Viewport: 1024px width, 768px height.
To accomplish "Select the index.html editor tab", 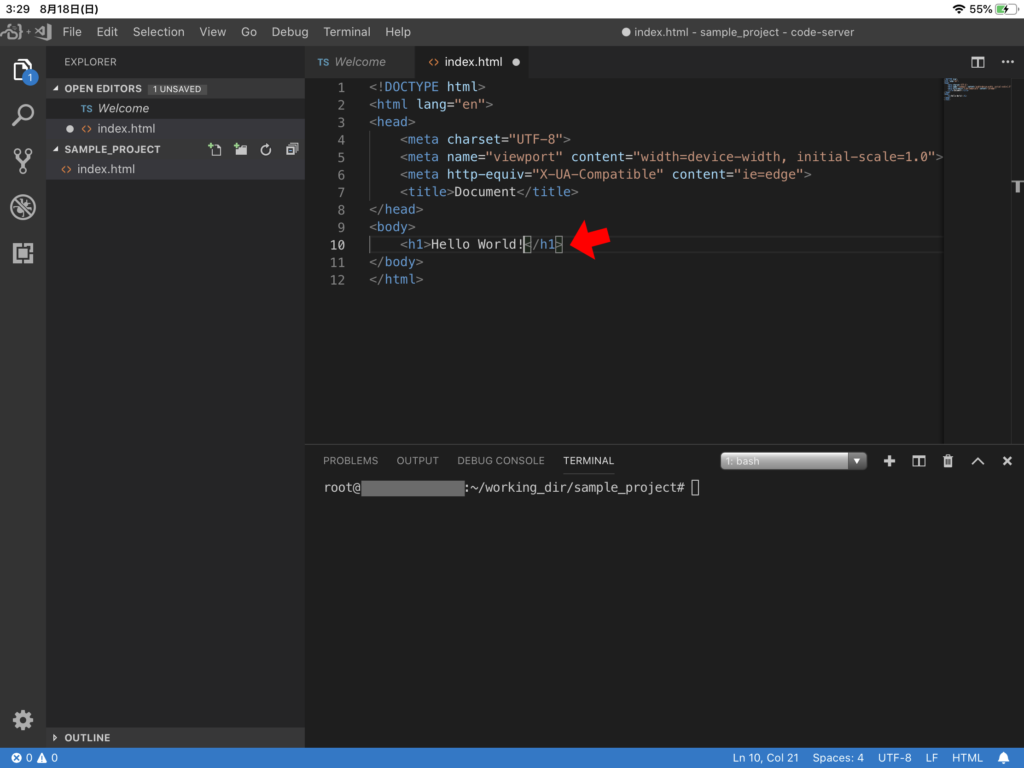I will [473, 62].
